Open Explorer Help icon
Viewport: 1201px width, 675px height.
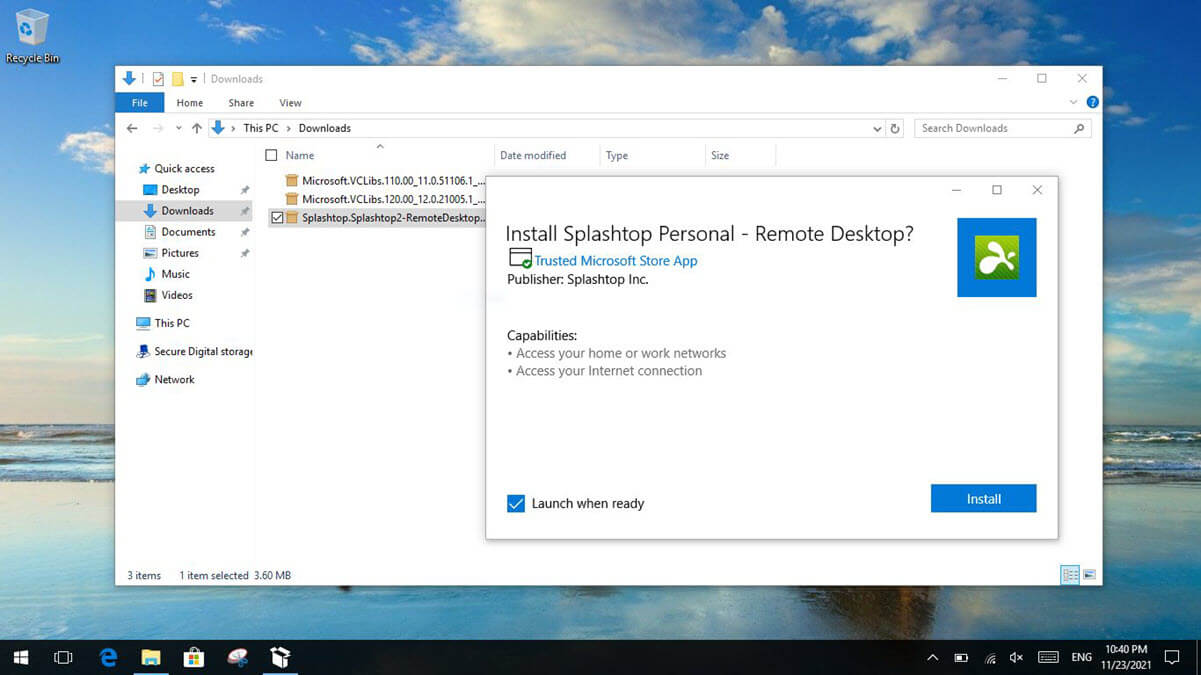(1092, 102)
